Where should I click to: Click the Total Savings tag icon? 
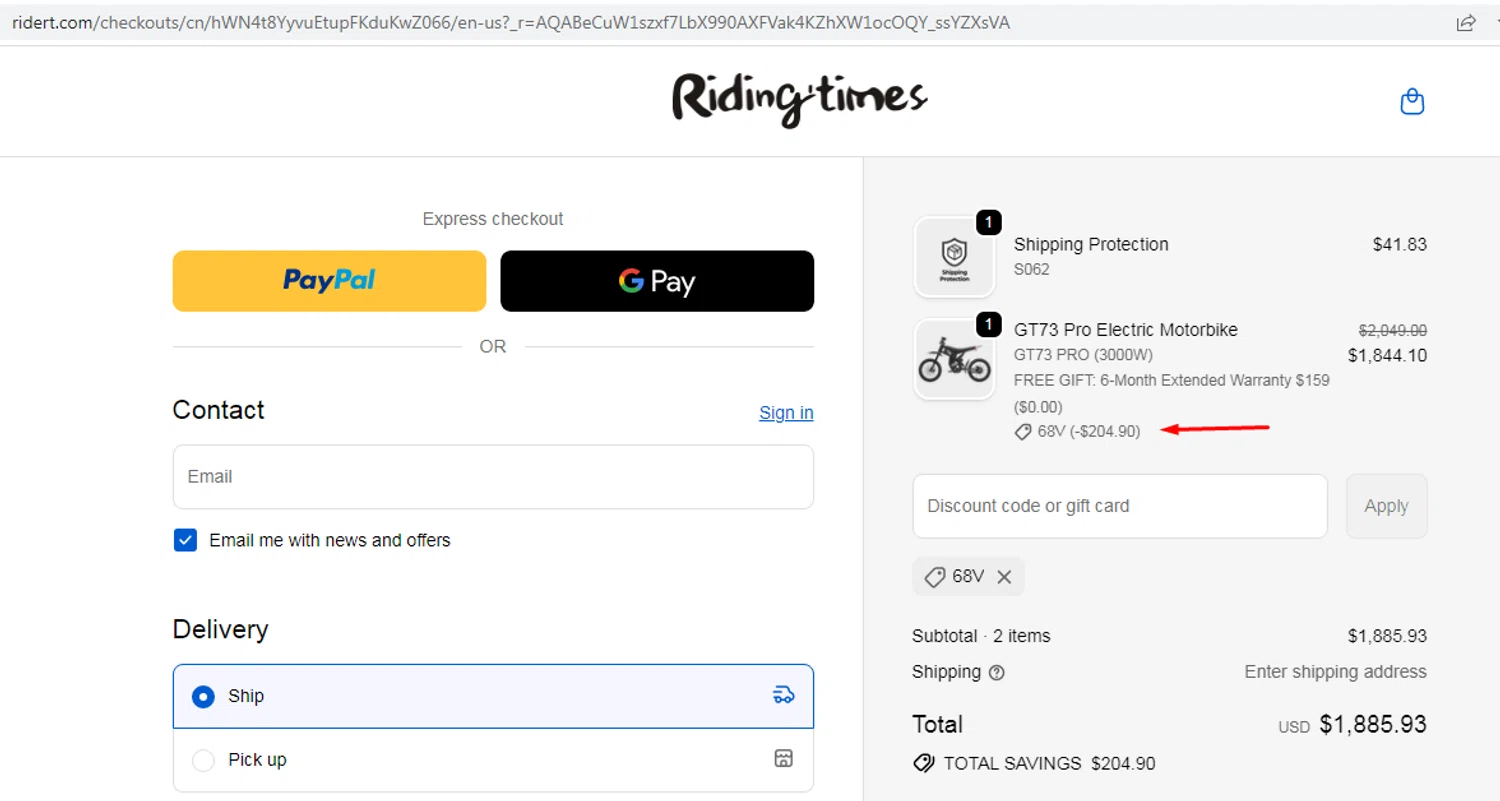924,763
